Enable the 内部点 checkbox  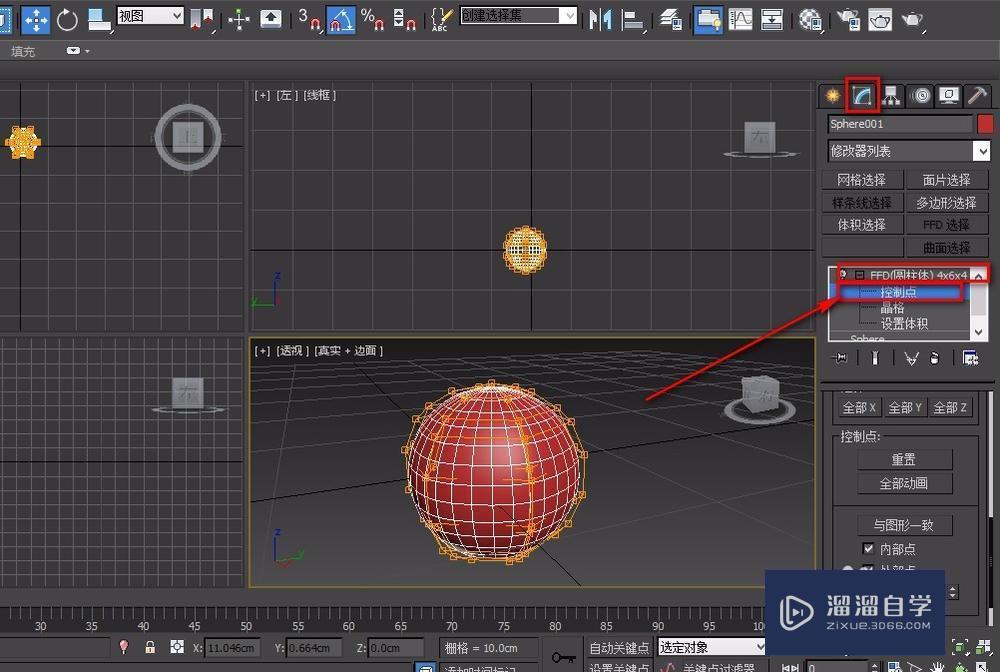868,548
